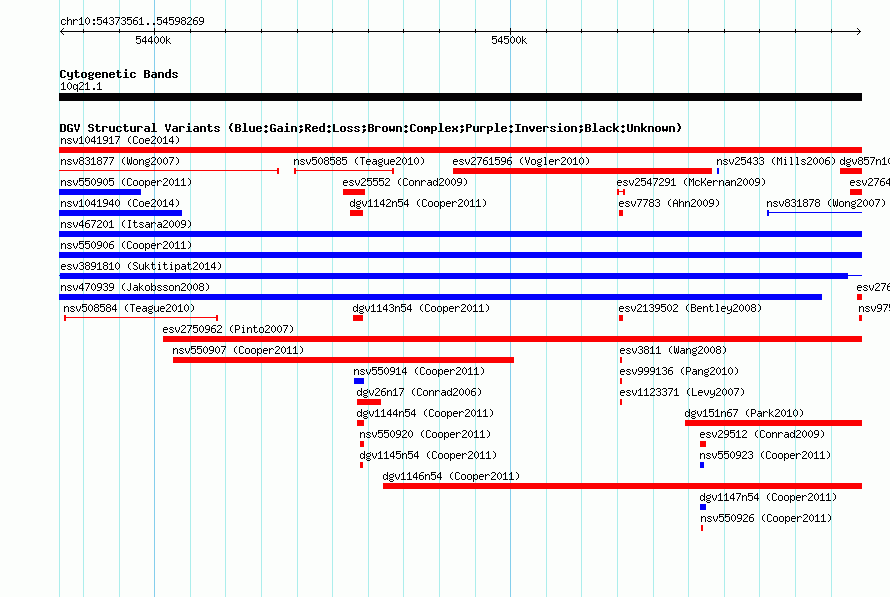
Task: Select nsv550914 (Cooper2011) variant label
Action: 419,371
